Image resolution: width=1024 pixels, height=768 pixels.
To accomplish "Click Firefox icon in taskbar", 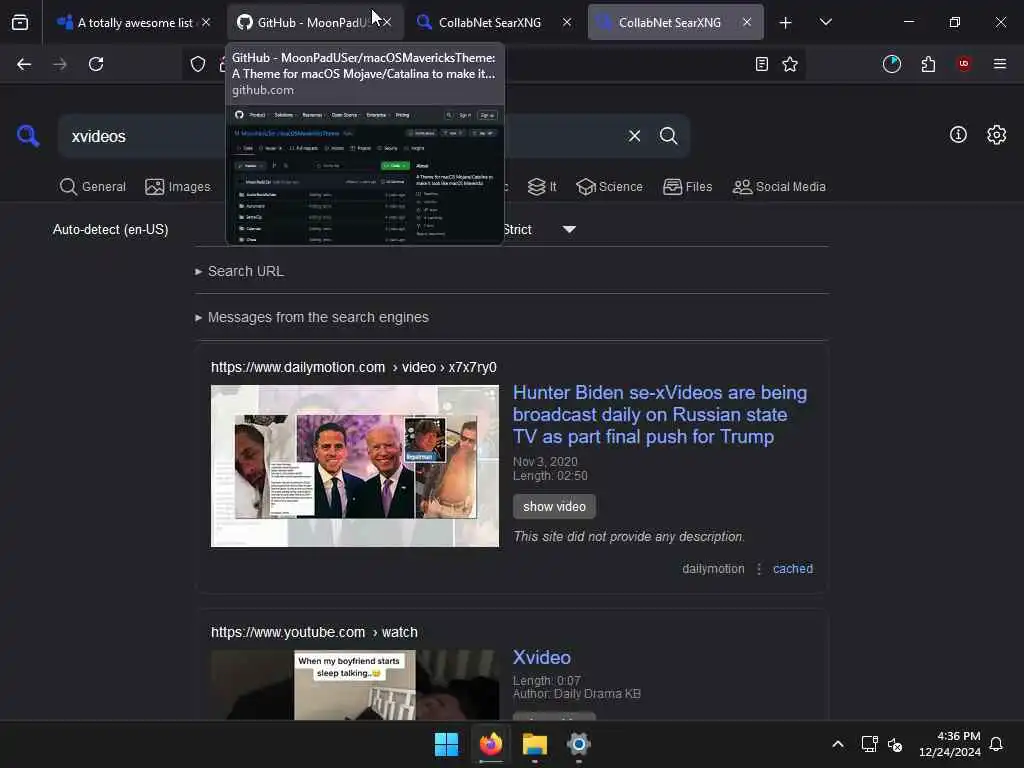I will pyautogui.click(x=491, y=744).
